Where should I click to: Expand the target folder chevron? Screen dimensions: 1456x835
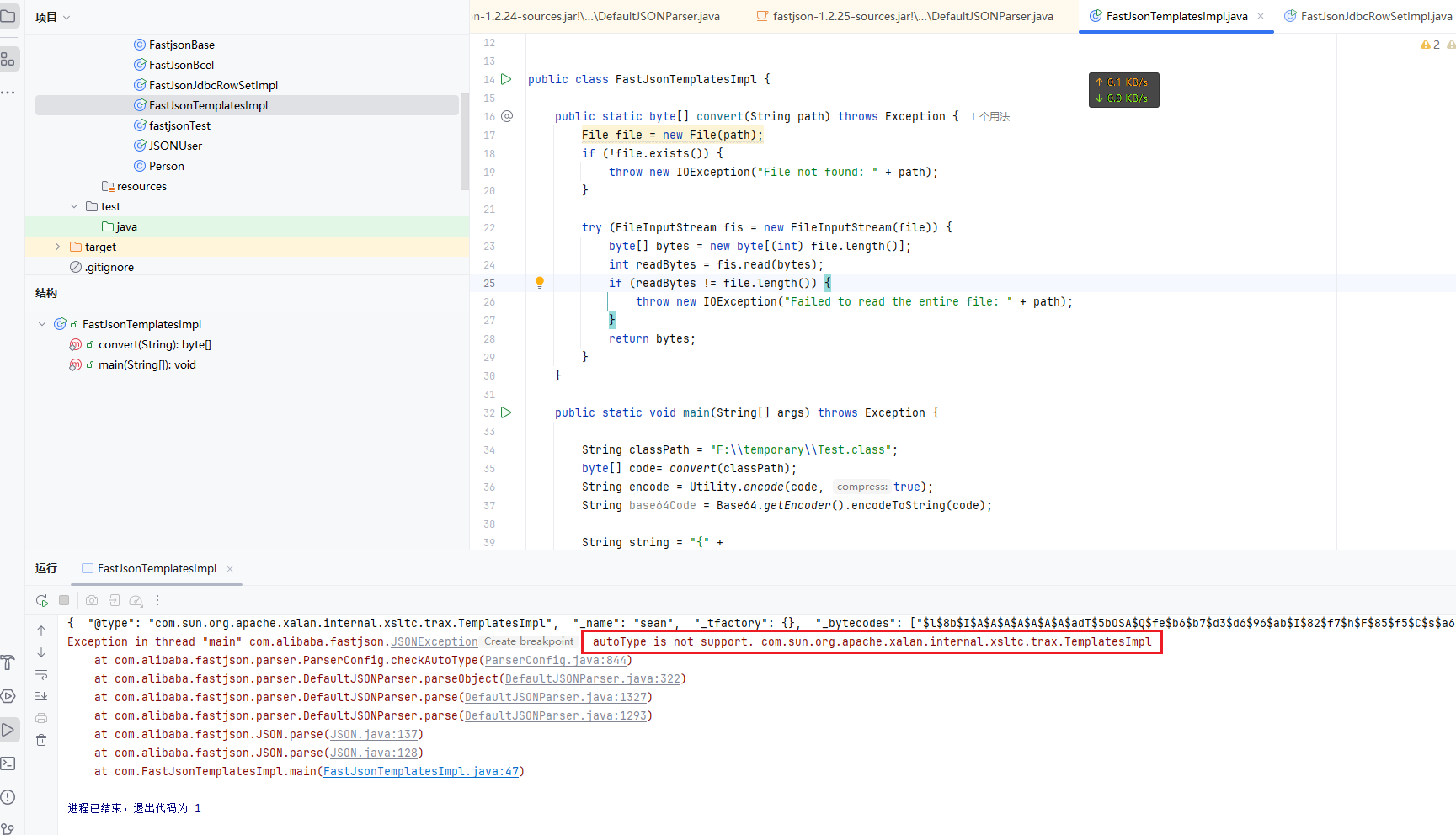pyautogui.click(x=57, y=247)
